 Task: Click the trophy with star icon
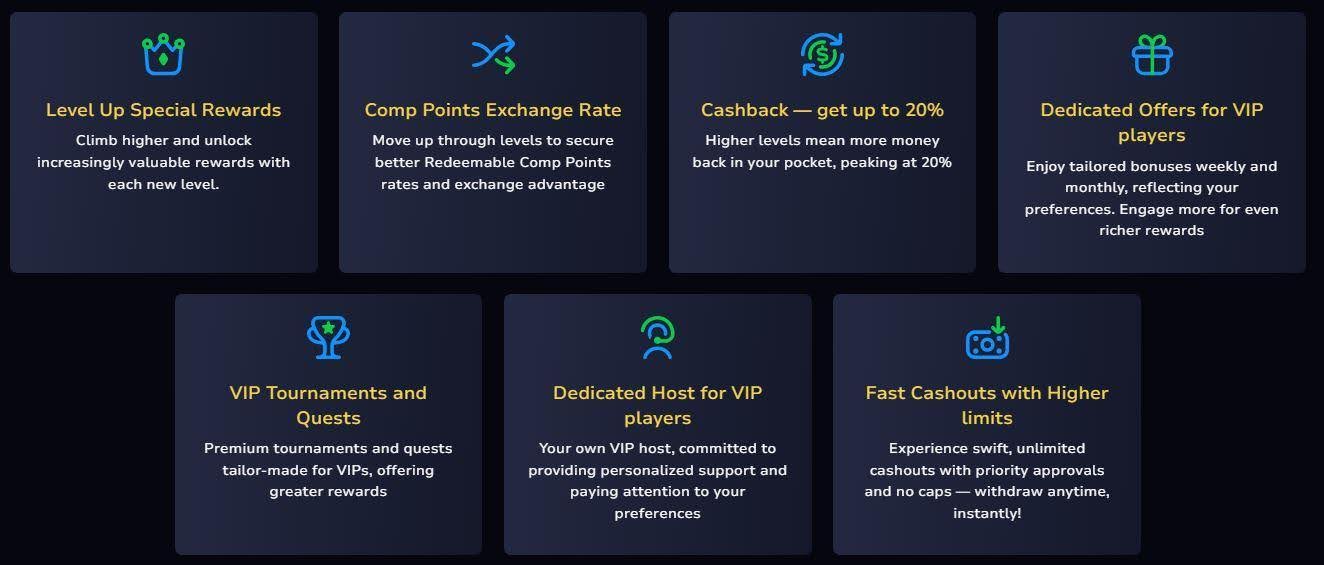point(328,337)
